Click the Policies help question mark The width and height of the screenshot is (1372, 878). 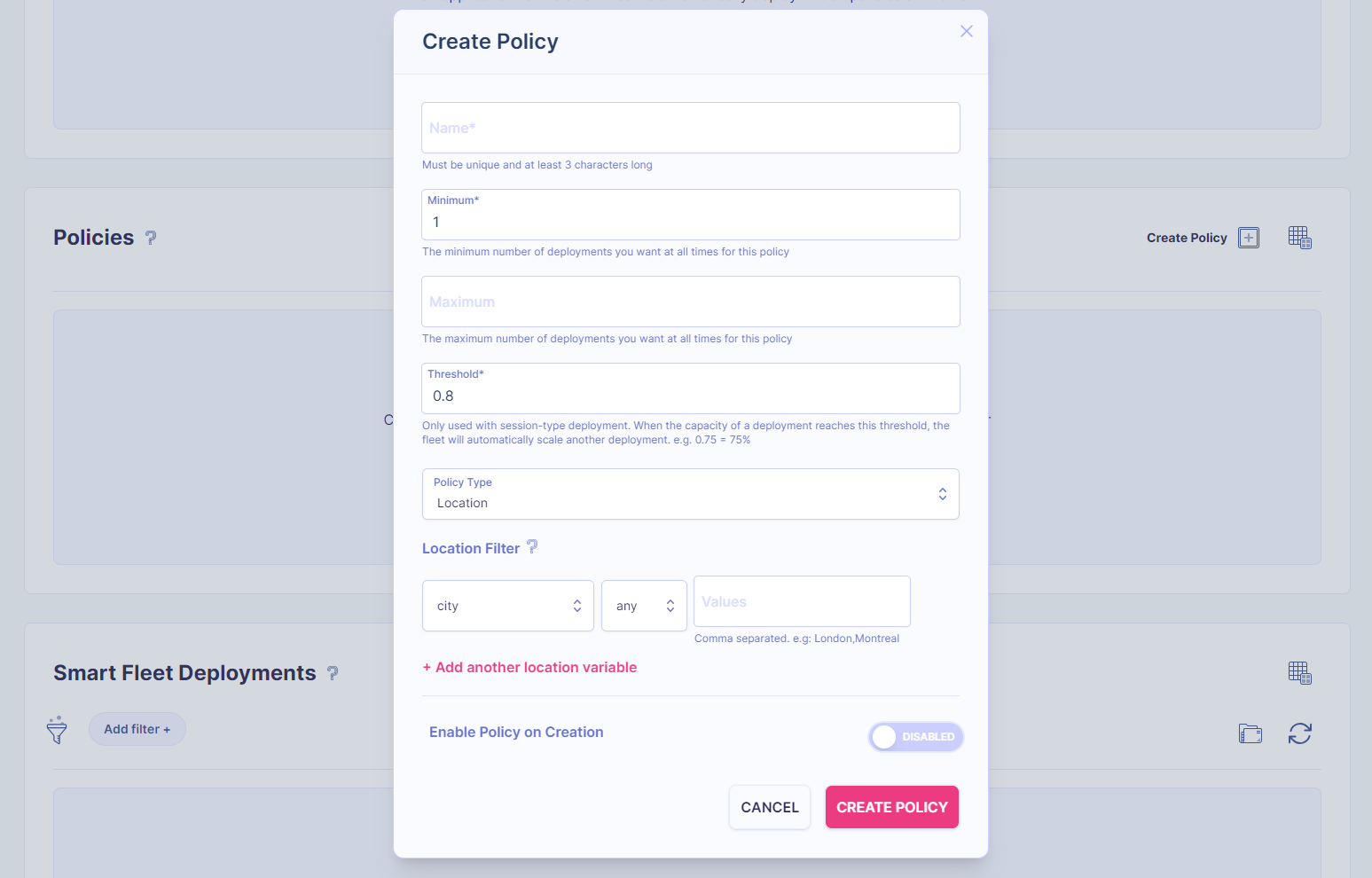click(151, 238)
